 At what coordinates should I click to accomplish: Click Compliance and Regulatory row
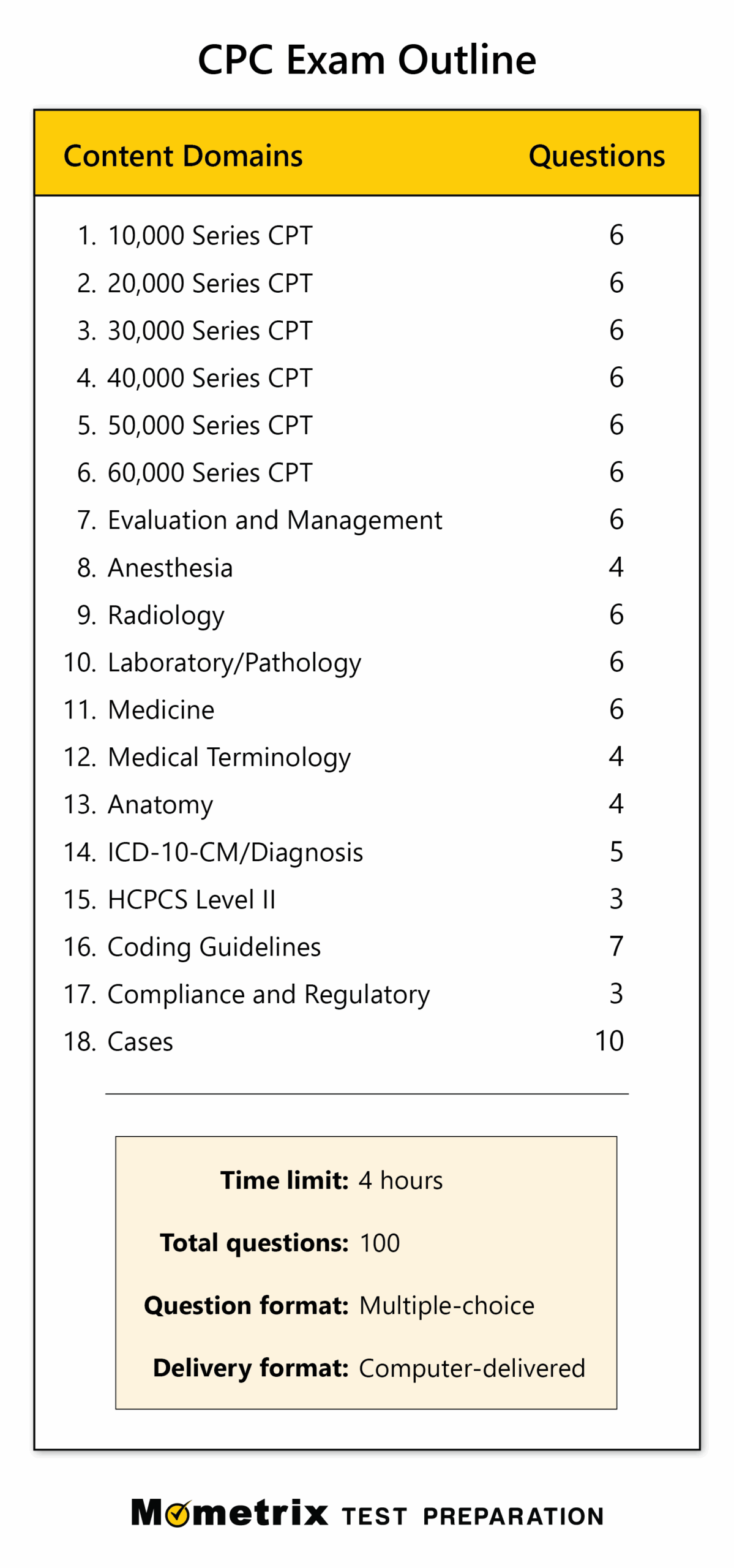(268, 994)
